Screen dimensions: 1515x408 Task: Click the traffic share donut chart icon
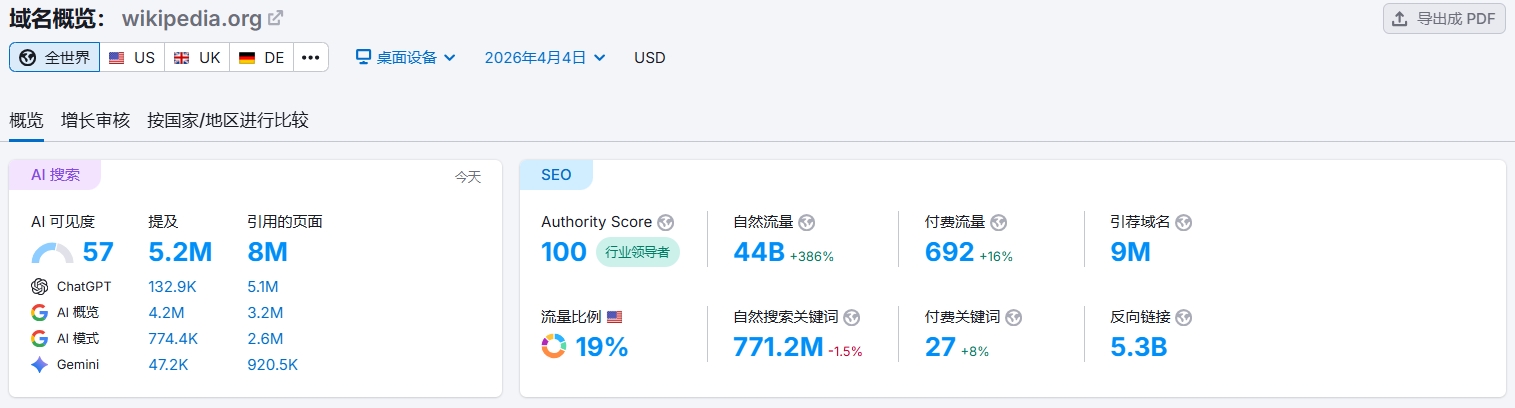coord(554,347)
